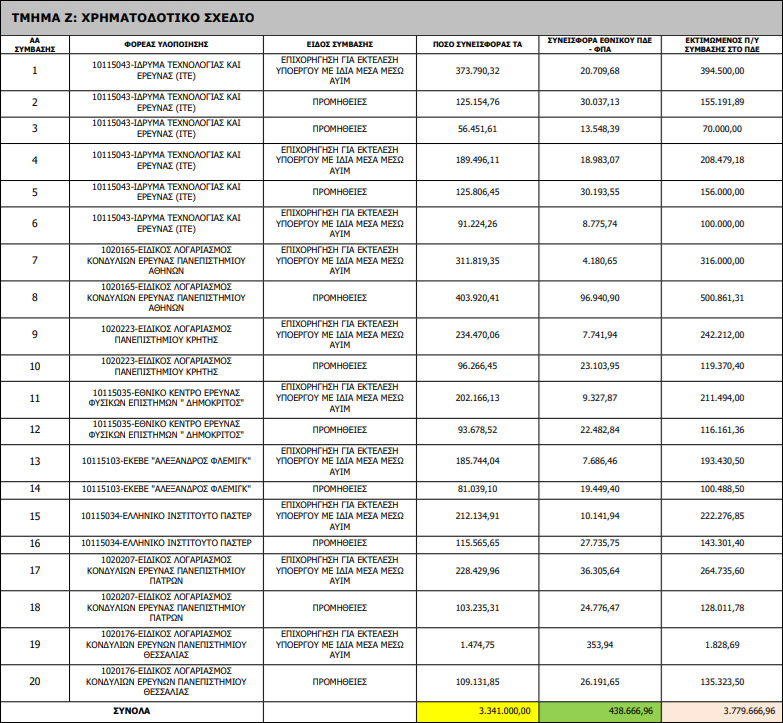Click the ΕΙΔΟΣ ΣΥΜΒΑΣΗΣ column header
This screenshot has width=783, height=723.
click(x=339, y=45)
